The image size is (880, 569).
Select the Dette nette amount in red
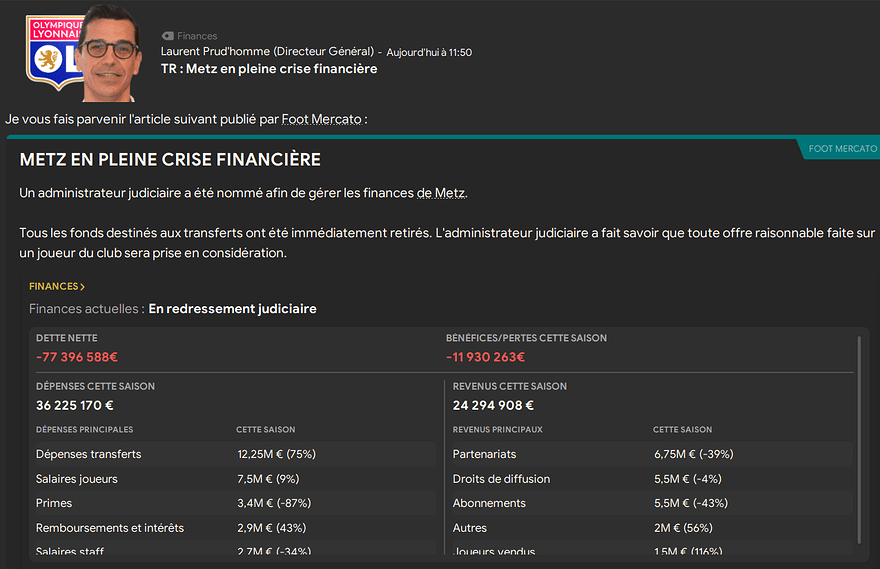tap(77, 357)
